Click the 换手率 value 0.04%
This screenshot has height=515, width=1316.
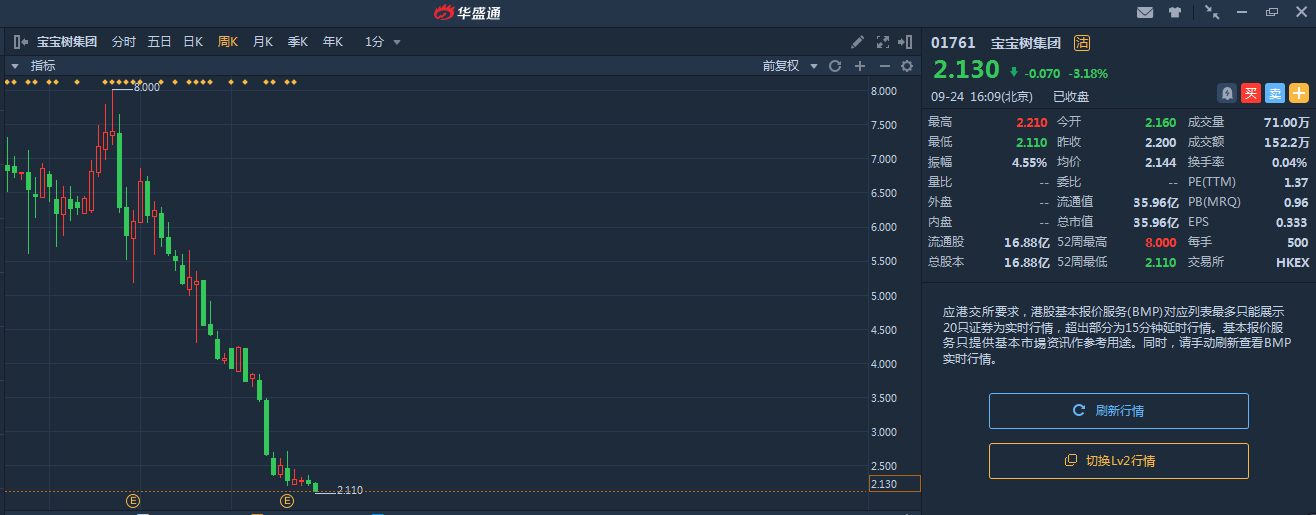click(1290, 162)
